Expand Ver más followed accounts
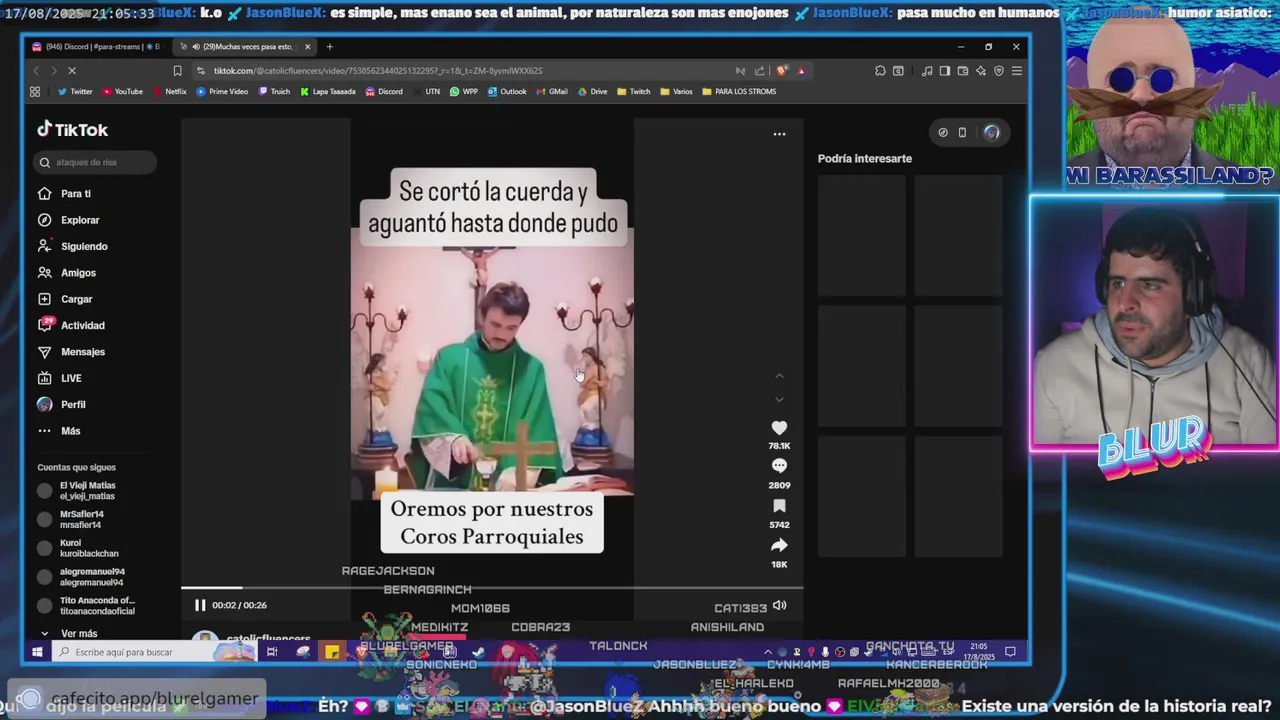The width and height of the screenshot is (1280, 720). click(x=69, y=634)
